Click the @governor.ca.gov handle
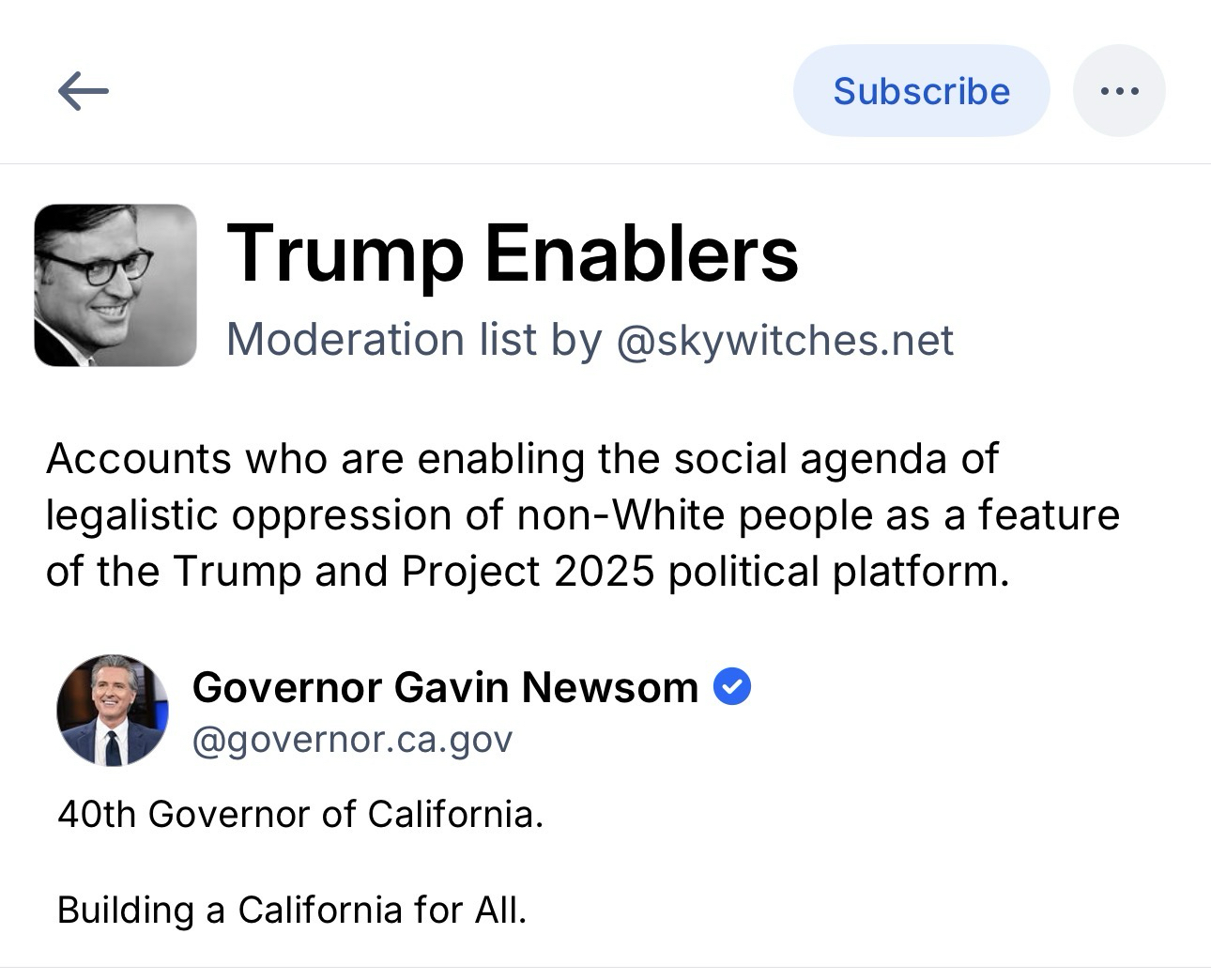 (x=352, y=740)
